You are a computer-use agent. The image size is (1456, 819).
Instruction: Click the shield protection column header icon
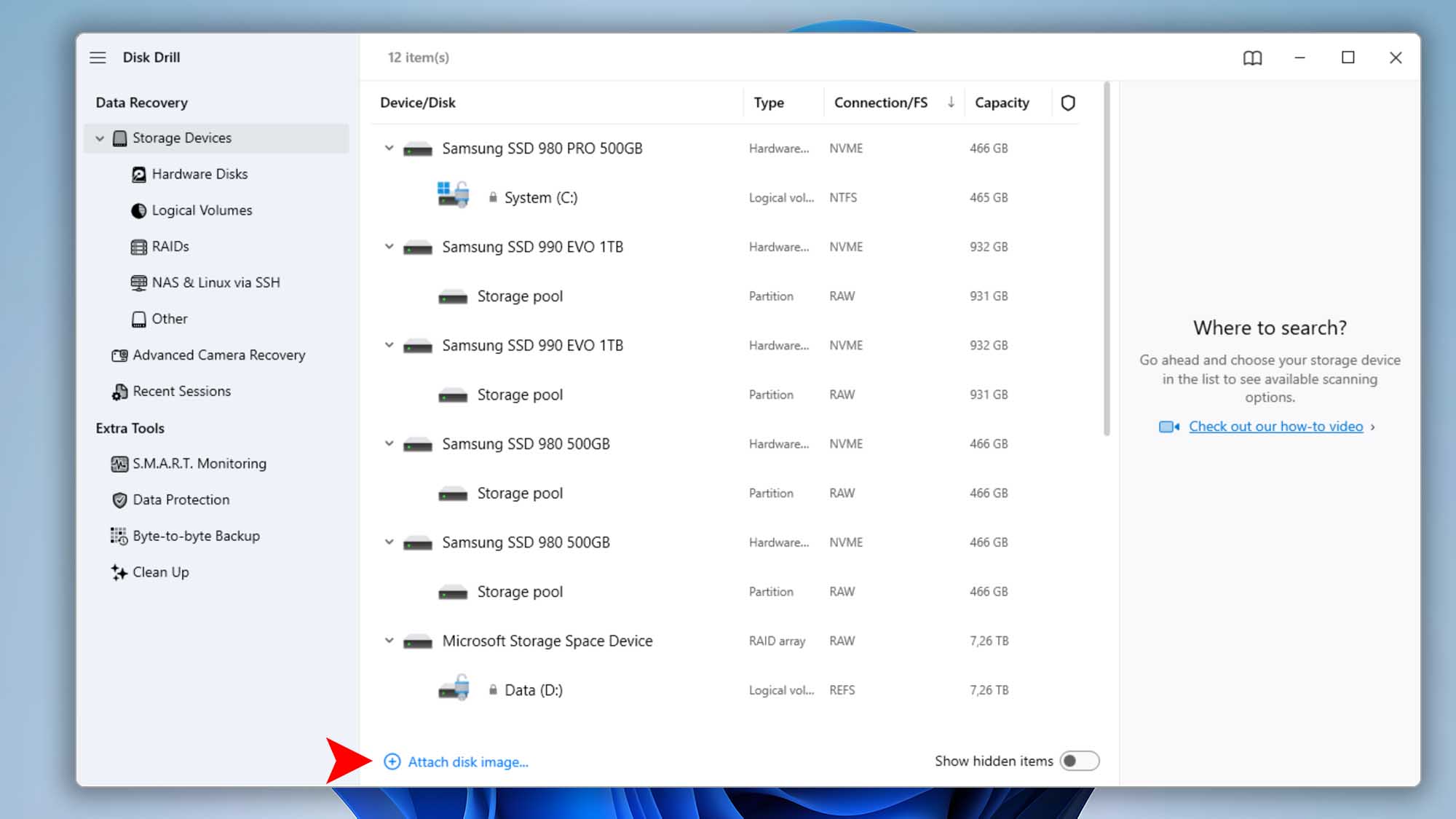1068,103
